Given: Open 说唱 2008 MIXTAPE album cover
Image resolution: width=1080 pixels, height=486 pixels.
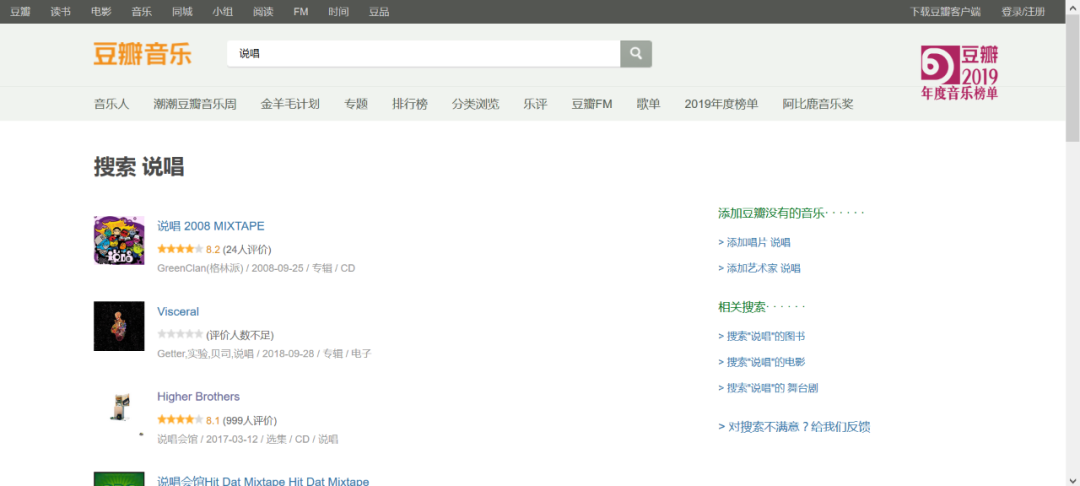Looking at the screenshot, I should [x=118, y=241].
